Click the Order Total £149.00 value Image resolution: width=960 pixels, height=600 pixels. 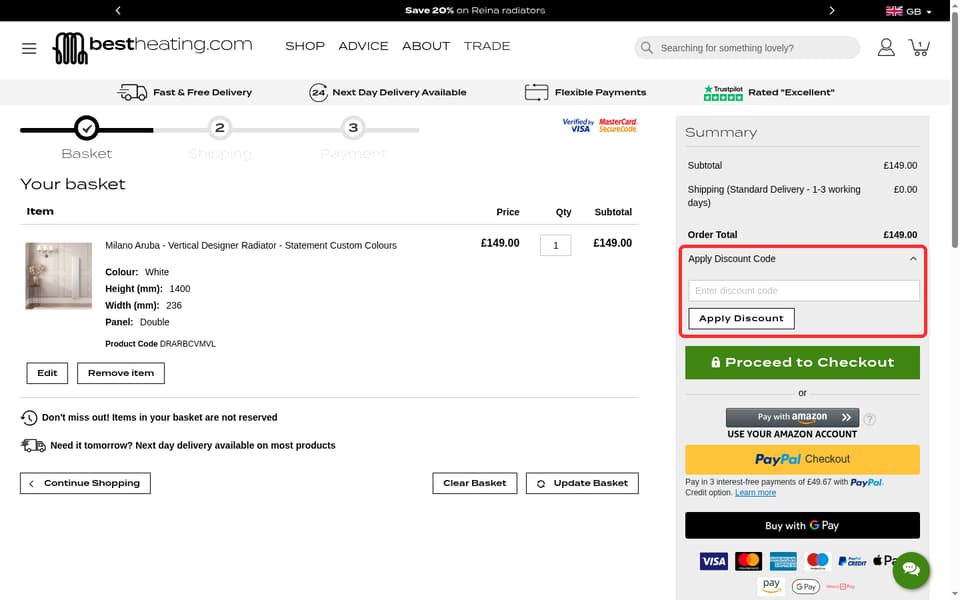tap(900, 234)
